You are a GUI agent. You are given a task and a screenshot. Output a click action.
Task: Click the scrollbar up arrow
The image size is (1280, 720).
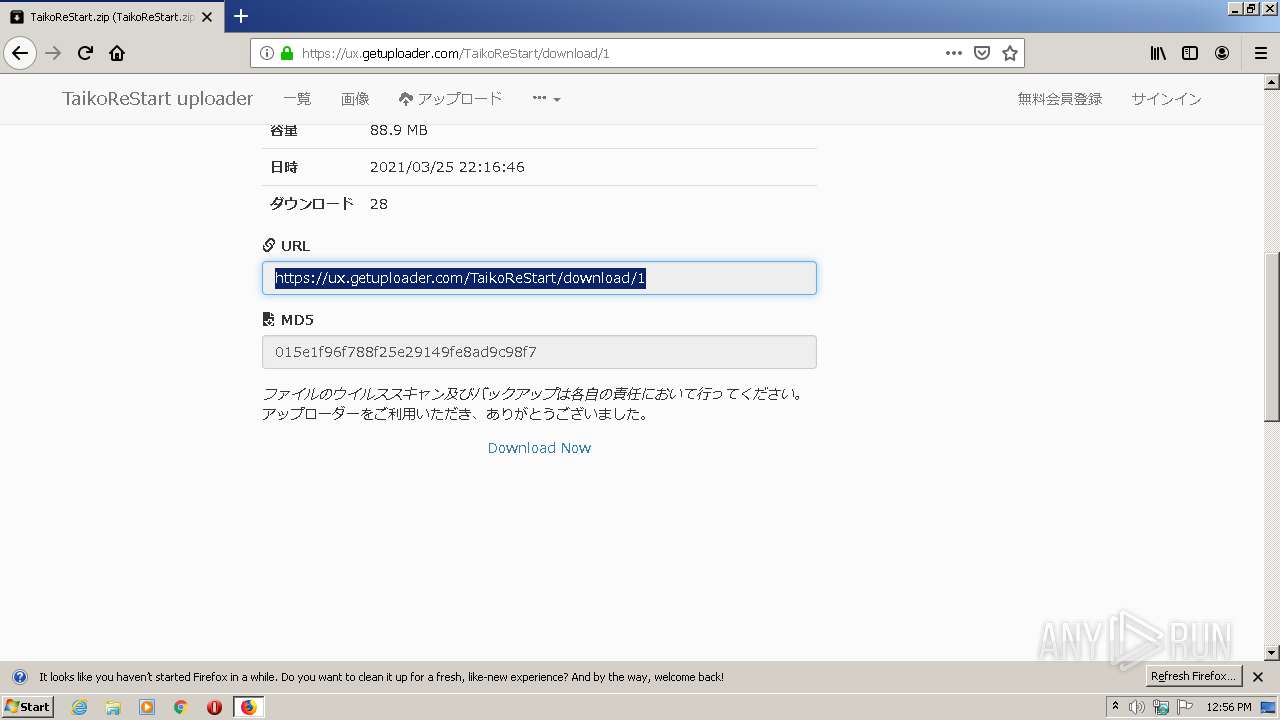click(1272, 81)
